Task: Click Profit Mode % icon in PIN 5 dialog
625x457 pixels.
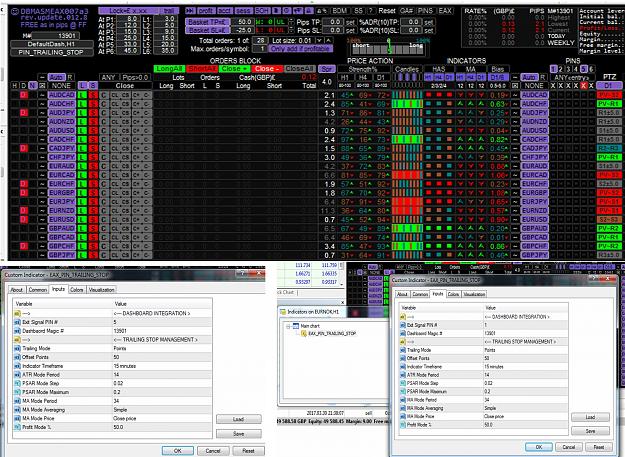Action: (17, 427)
